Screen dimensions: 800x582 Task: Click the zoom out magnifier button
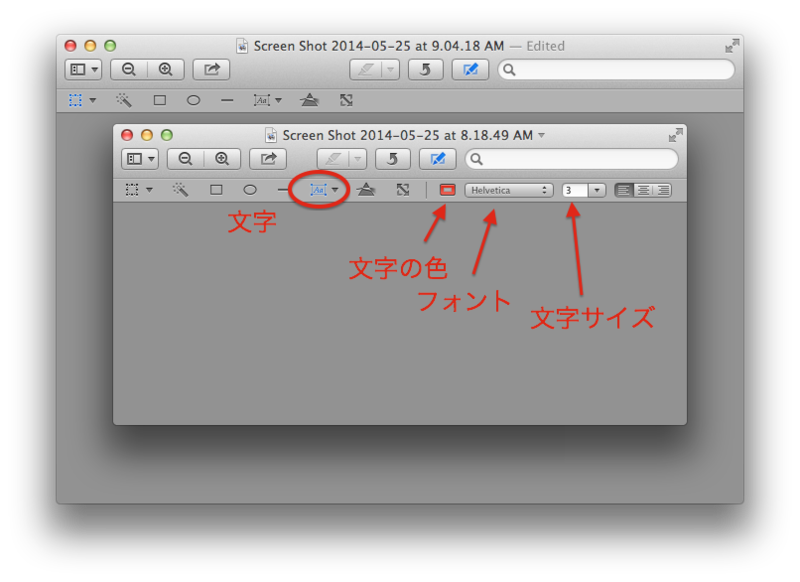tap(186, 158)
